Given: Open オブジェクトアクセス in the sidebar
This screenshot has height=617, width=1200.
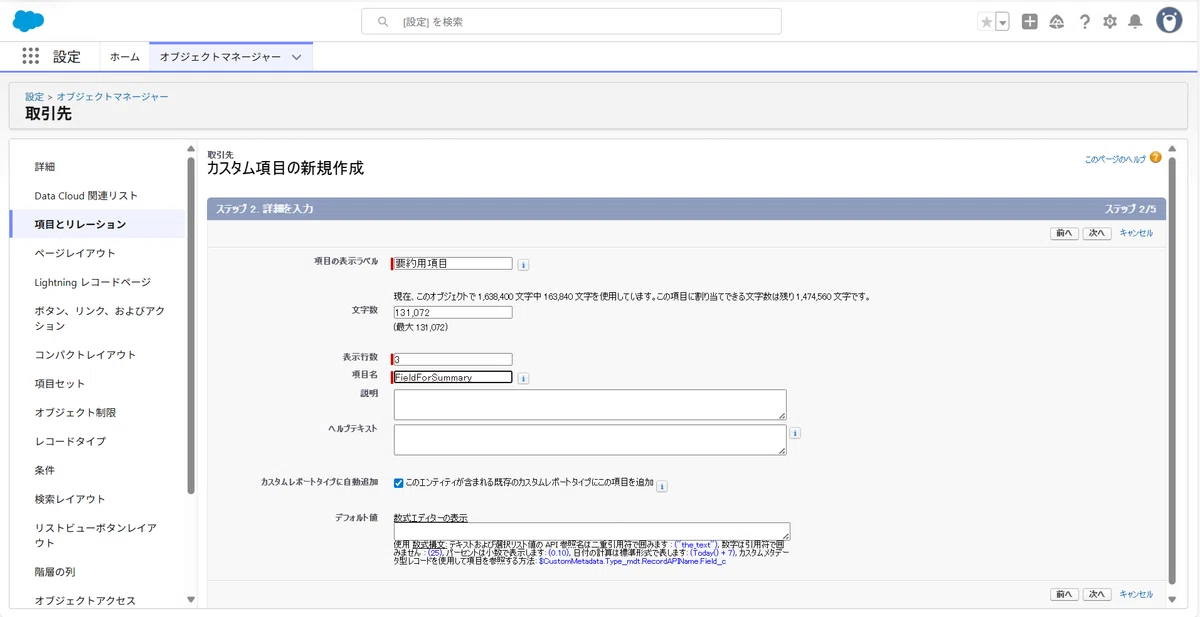Looking at the screenshot, I should [x=85, y=601].
